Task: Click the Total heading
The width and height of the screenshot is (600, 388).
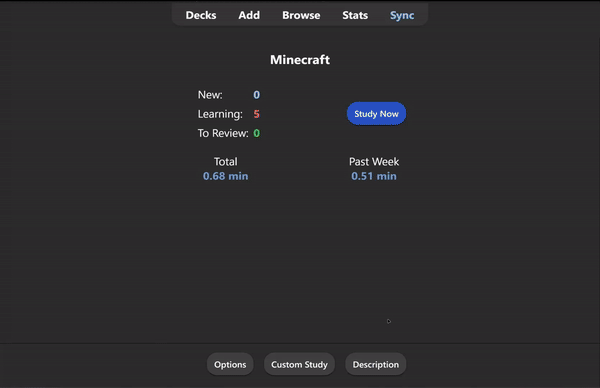Action: pyautogui.click(x=225, y=161)
